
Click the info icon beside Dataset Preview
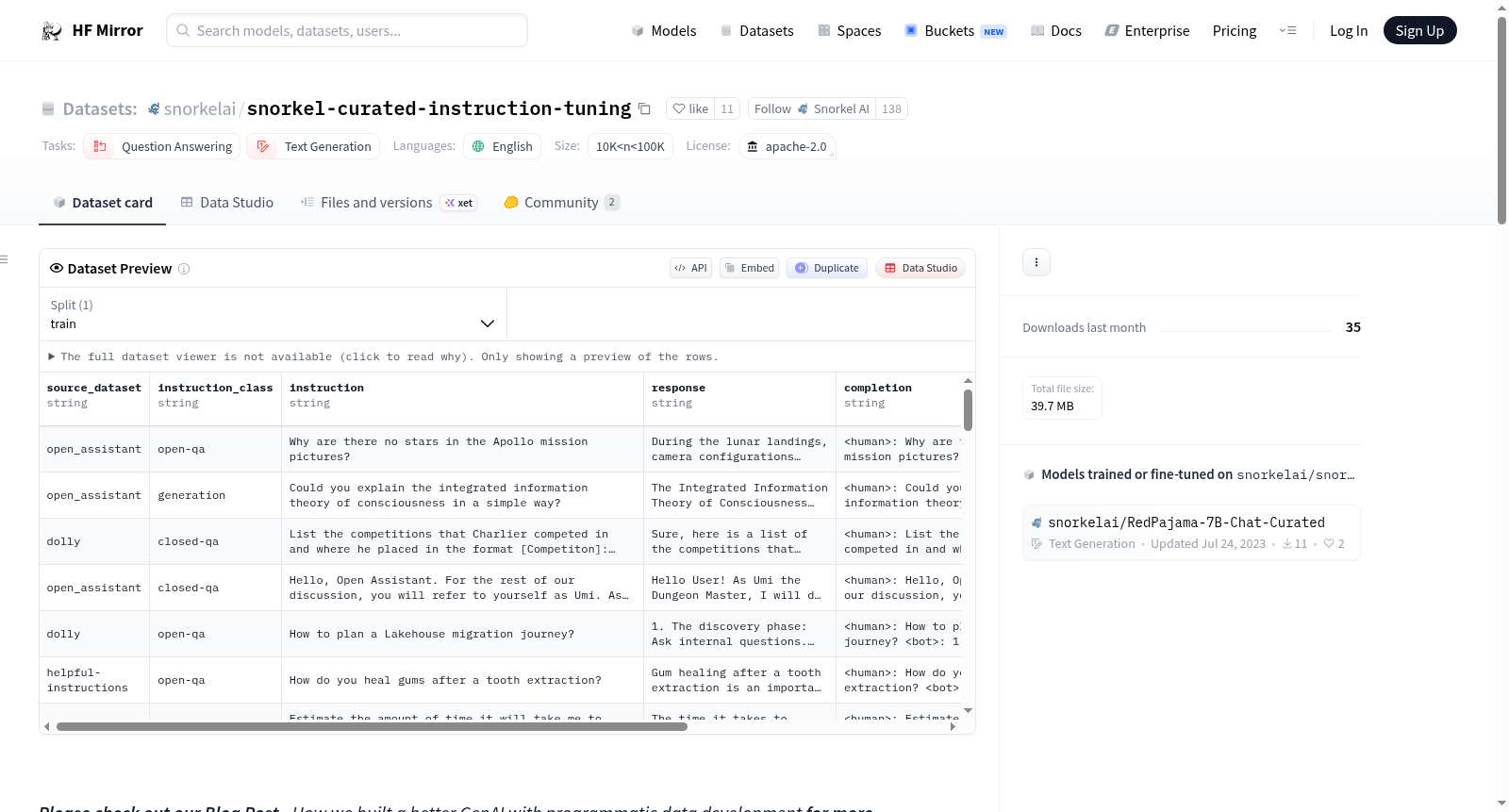click(x=184, y=269)
